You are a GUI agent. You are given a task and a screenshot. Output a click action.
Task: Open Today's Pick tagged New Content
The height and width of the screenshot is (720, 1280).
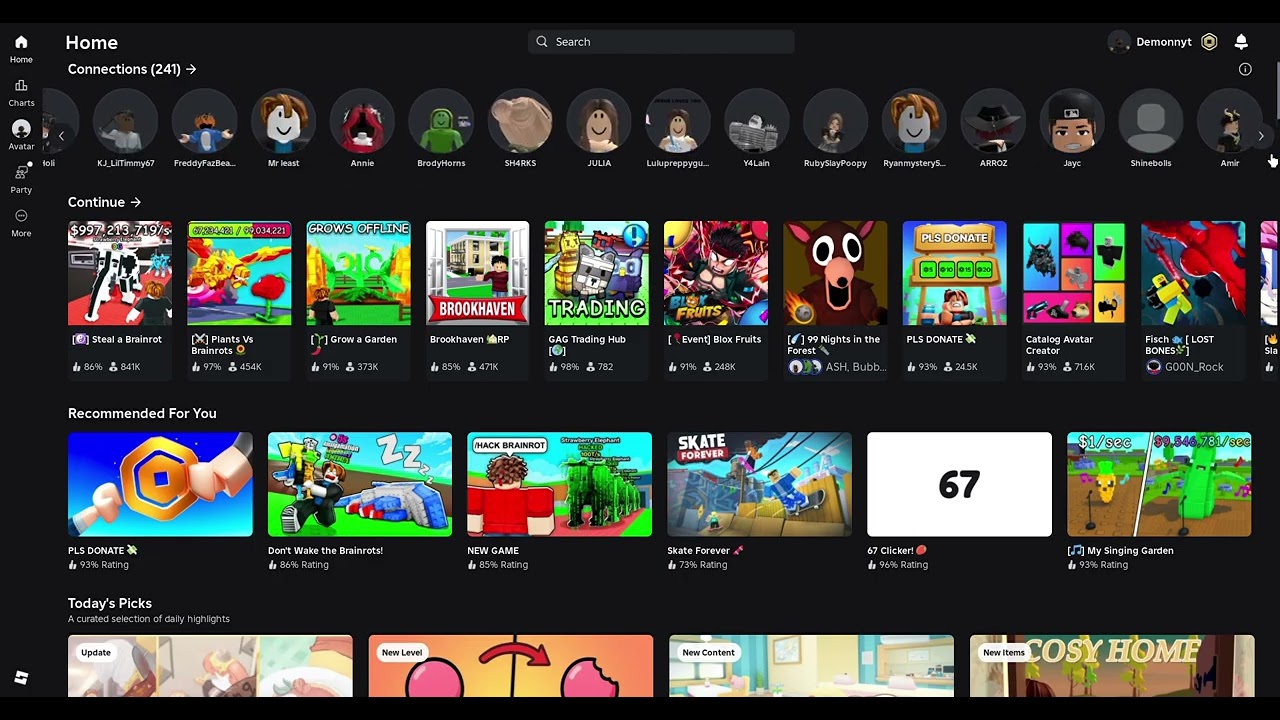811,666
